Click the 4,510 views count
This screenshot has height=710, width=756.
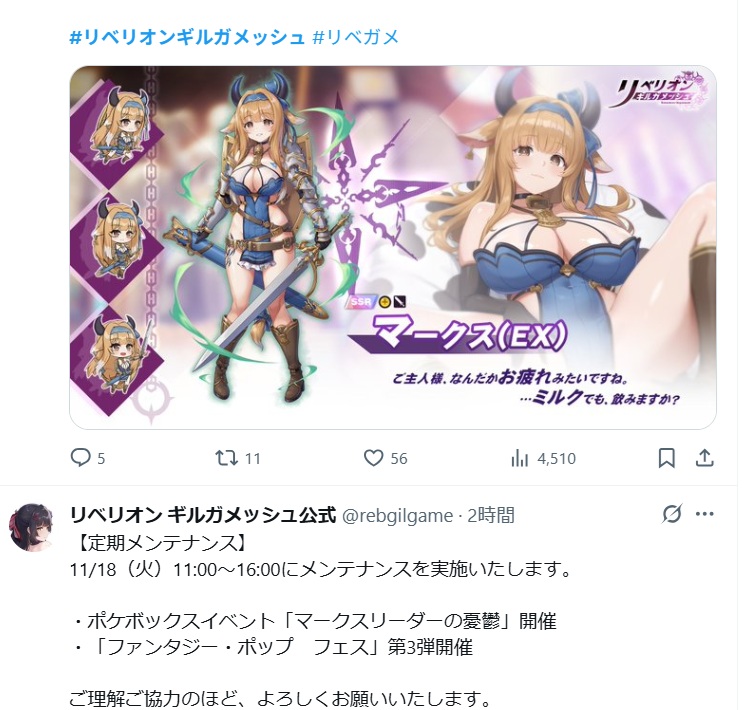(x=556, y=458)
